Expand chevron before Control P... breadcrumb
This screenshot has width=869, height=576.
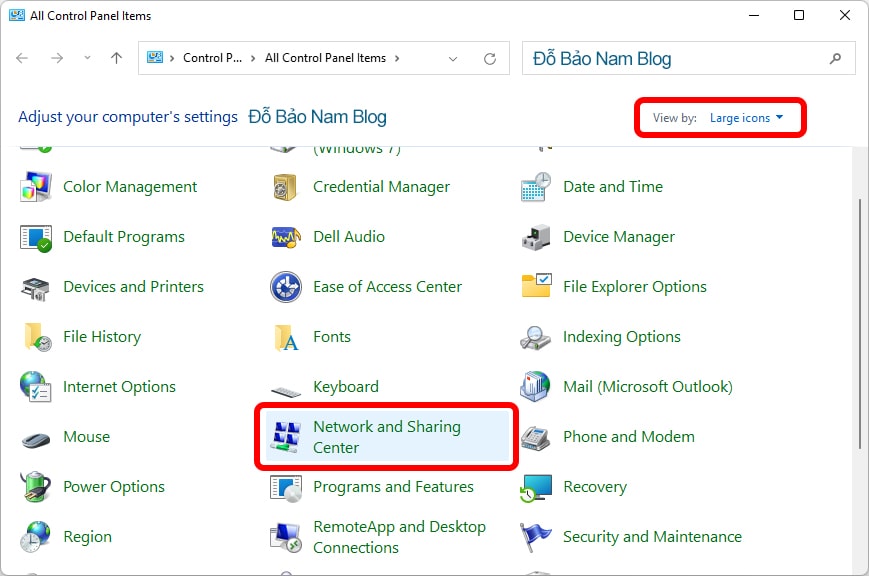172,58
